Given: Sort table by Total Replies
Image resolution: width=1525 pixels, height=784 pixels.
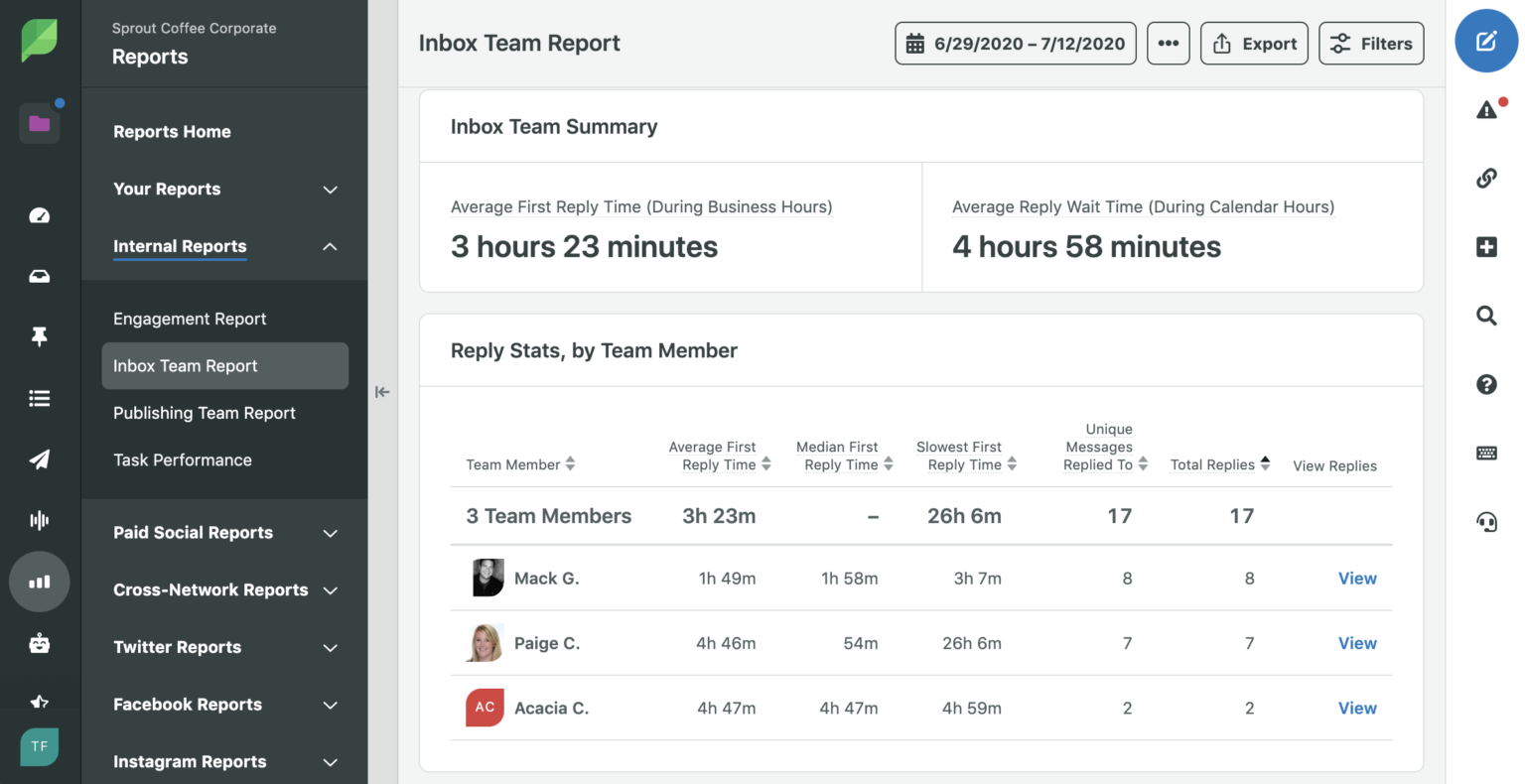Looking at the screenshot, I should tap(1264, 463).
